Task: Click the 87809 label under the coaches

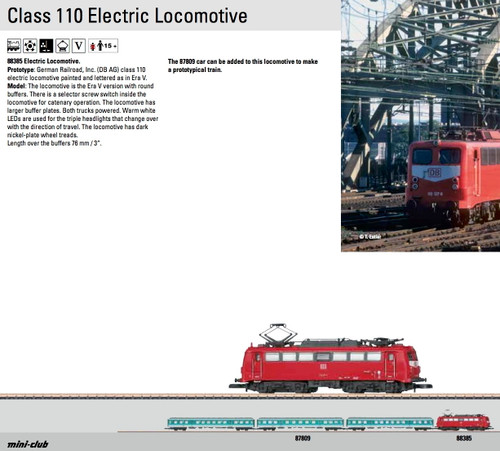Action: (302, 438)
